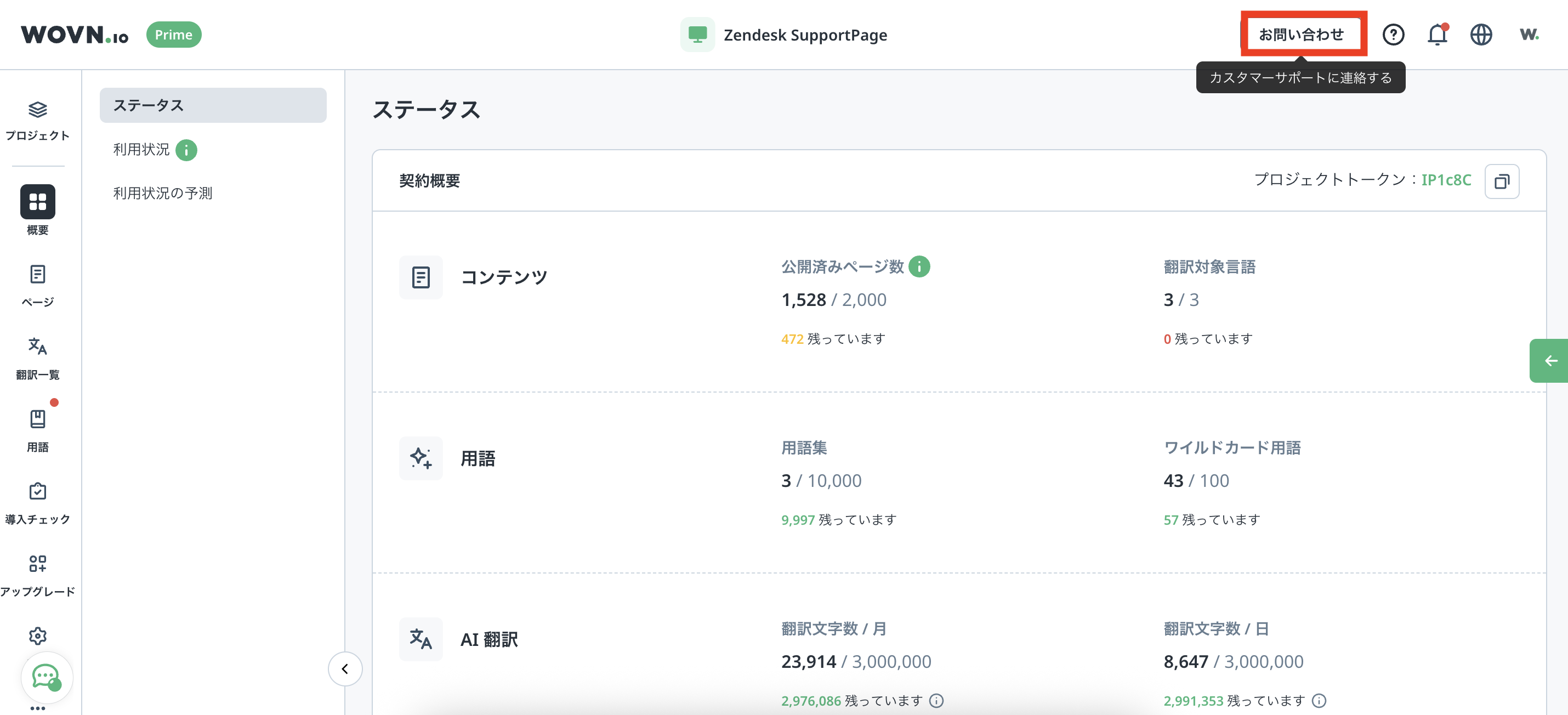Open 翻訳一覧 translation list icon
The height and width of the screenshot is (715, 1568).
(37, 346)
